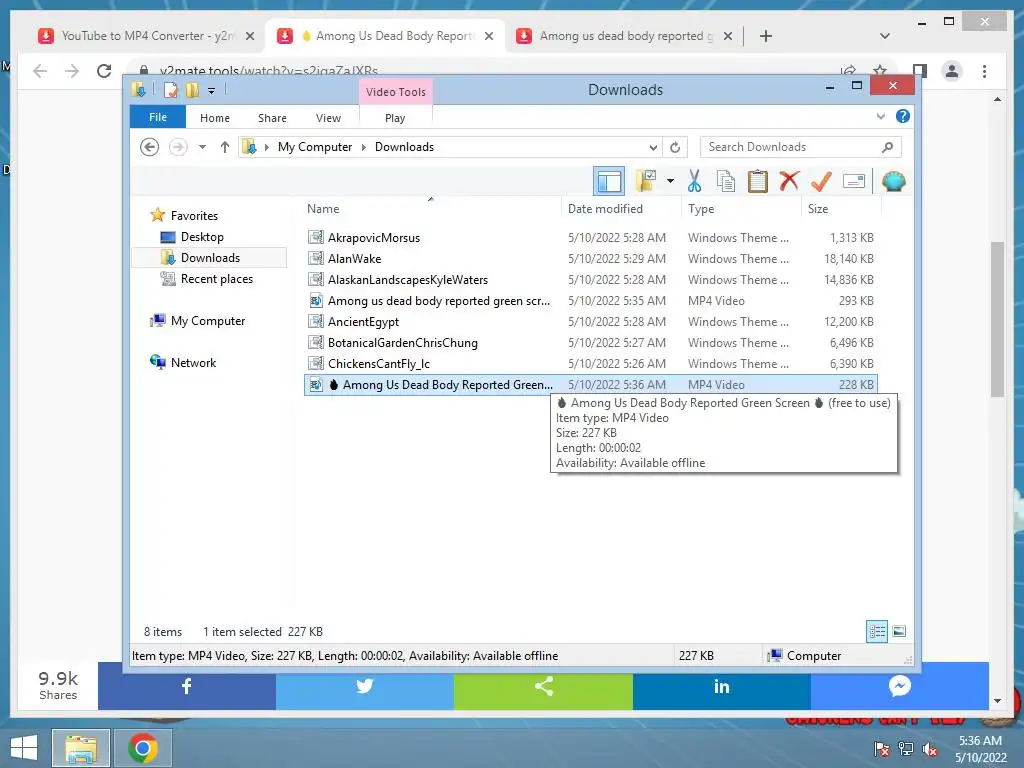The image size is (1024, 768).
Task: Expand breadcrumb arrow after My Computer
Action: pyautogui.click(x=364, y=147)
